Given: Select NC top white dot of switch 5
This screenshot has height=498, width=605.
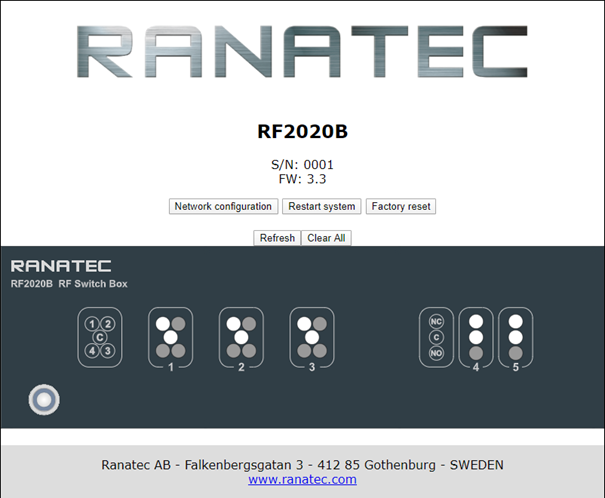Looking at the screenshot, I should pos(515,321).
